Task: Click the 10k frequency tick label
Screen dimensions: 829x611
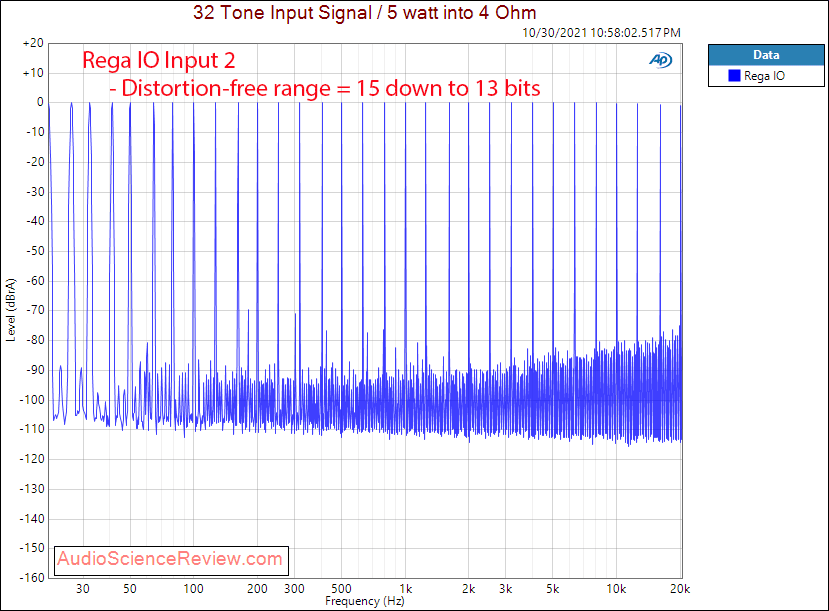Action: click(616, 589)
